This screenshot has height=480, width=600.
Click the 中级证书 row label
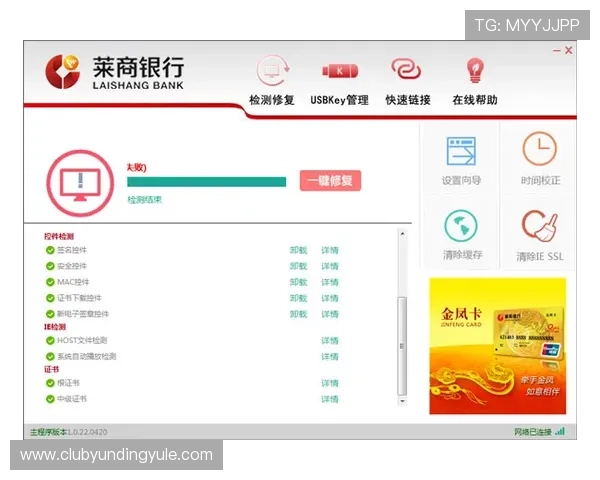tap(72, 399)
